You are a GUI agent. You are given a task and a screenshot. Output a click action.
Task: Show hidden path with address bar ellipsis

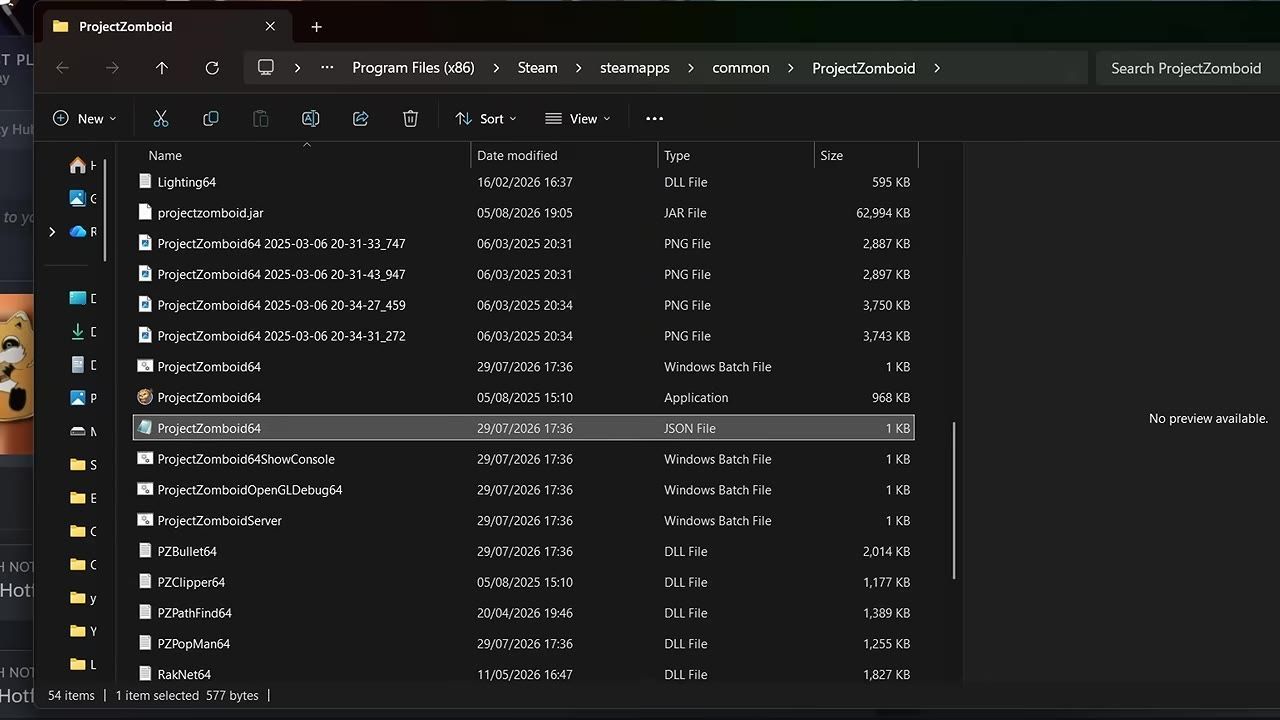327,68
